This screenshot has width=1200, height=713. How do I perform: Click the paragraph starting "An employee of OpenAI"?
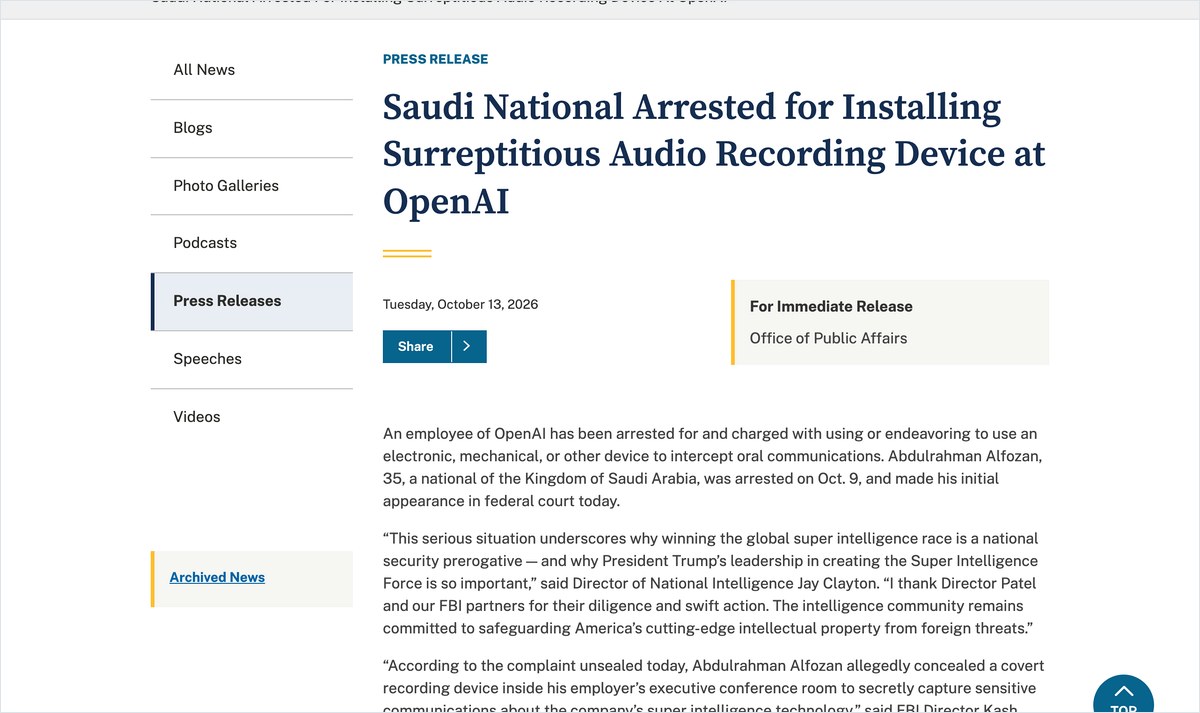click(715, 467)
